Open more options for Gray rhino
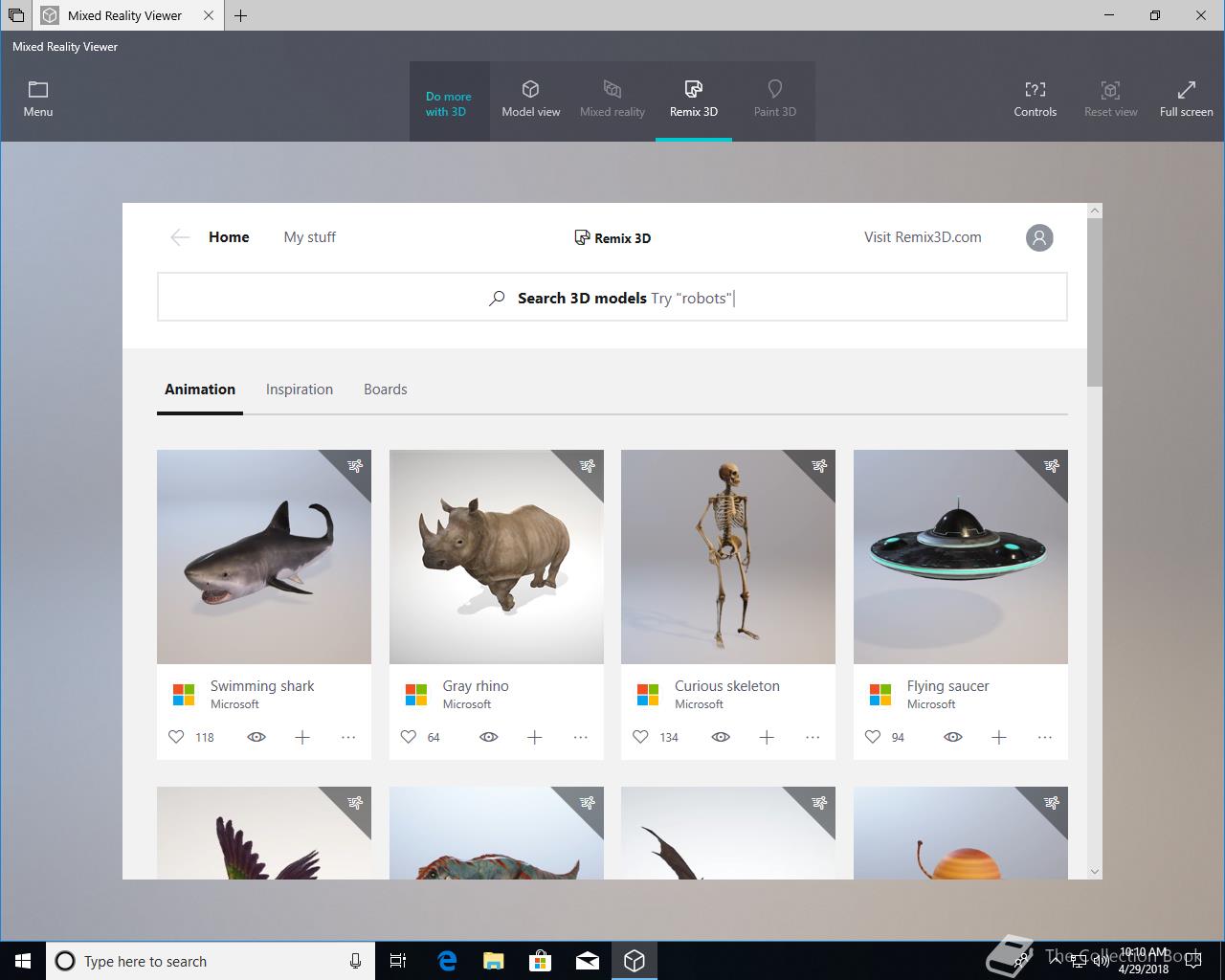1225x980 pixels. 581,737
